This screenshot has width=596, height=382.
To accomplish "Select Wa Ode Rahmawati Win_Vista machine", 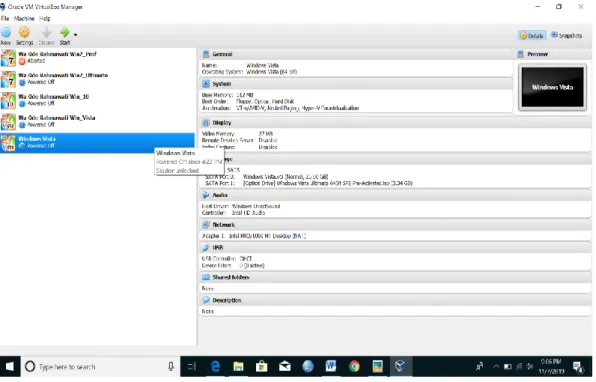I will pyautogui.click(x=98, y=122).
